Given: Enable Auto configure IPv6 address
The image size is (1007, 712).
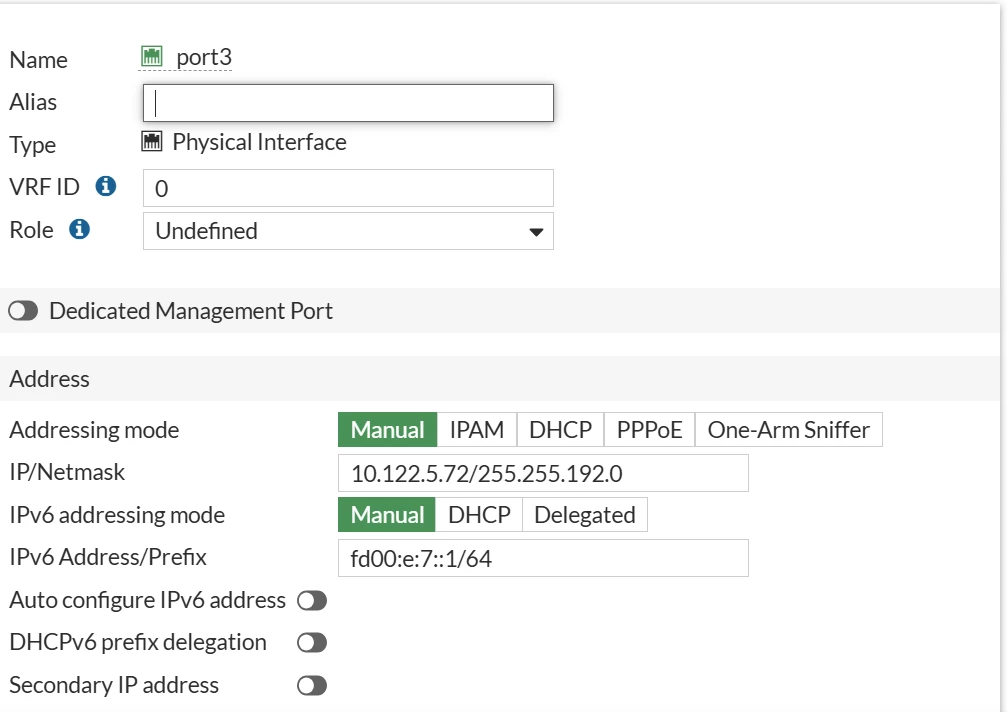Looking at the screenshot, I should [x=312, y=600].
